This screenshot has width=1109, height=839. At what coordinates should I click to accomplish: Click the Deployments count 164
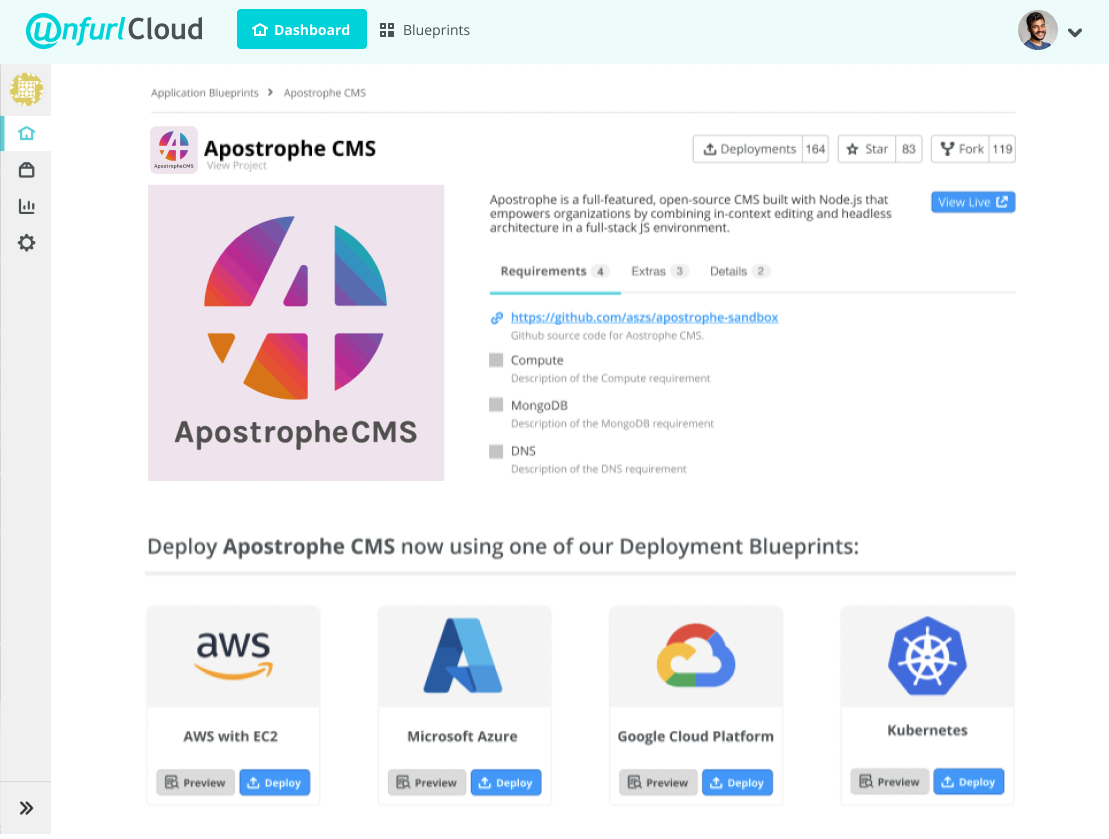click(x=815, y=149)
